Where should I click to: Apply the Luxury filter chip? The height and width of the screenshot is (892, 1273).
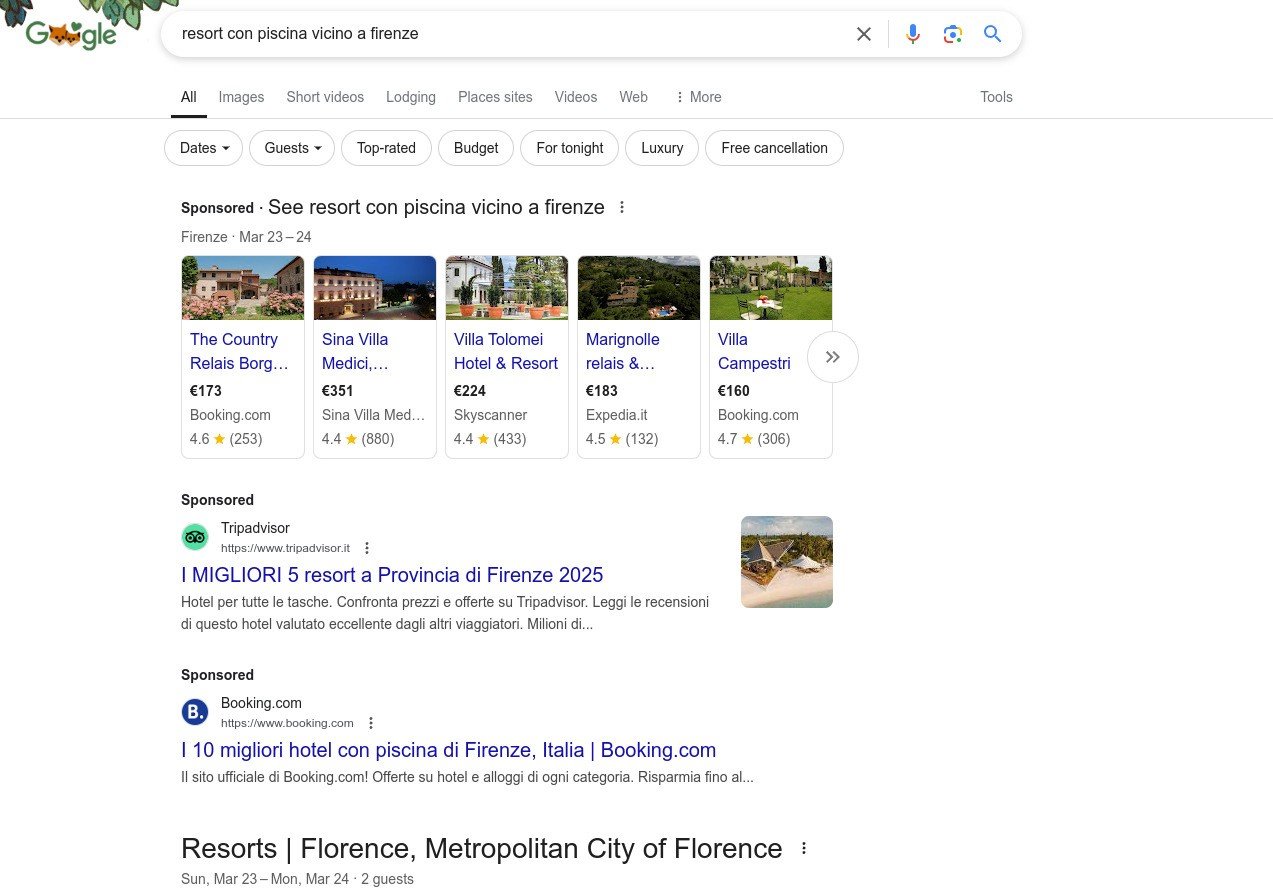pyautogui.click(x=662, y=148)
